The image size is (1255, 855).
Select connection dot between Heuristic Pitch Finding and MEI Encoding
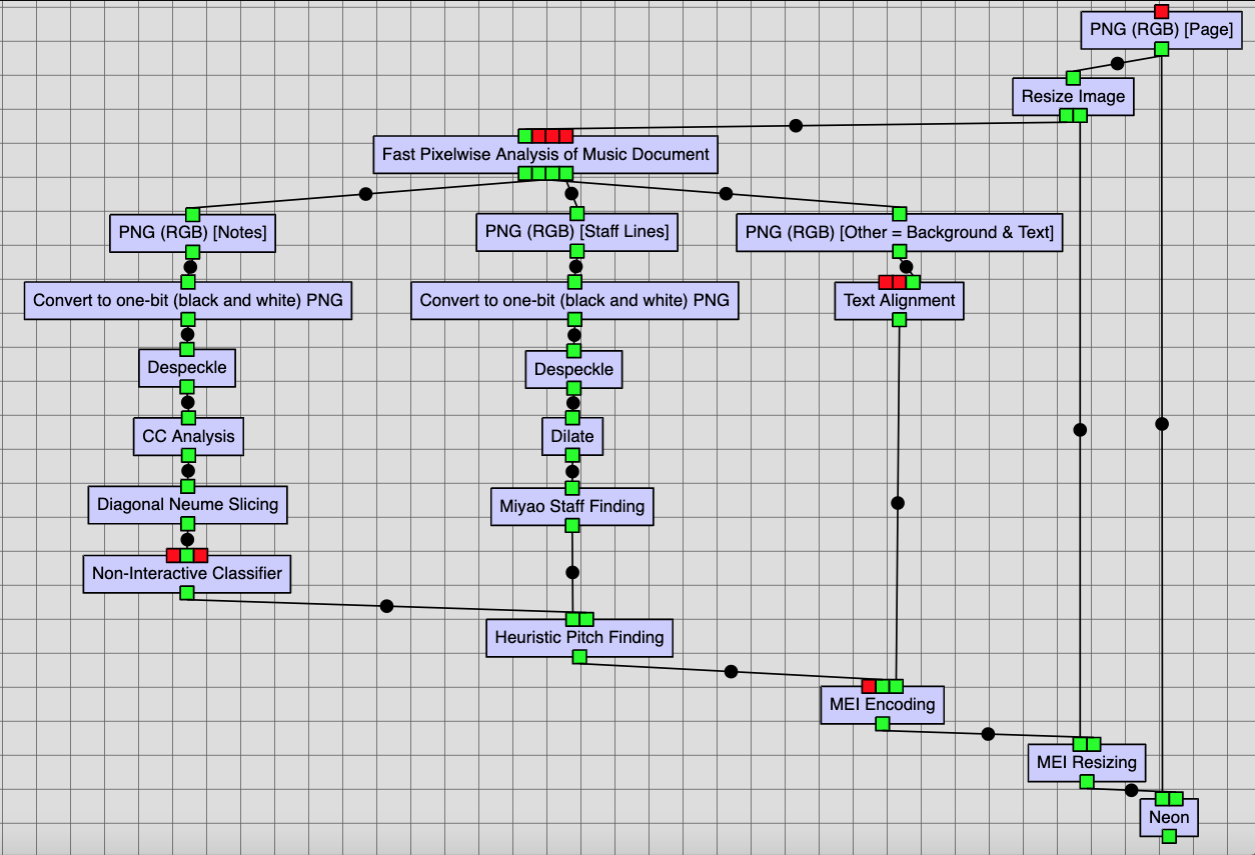731,672
